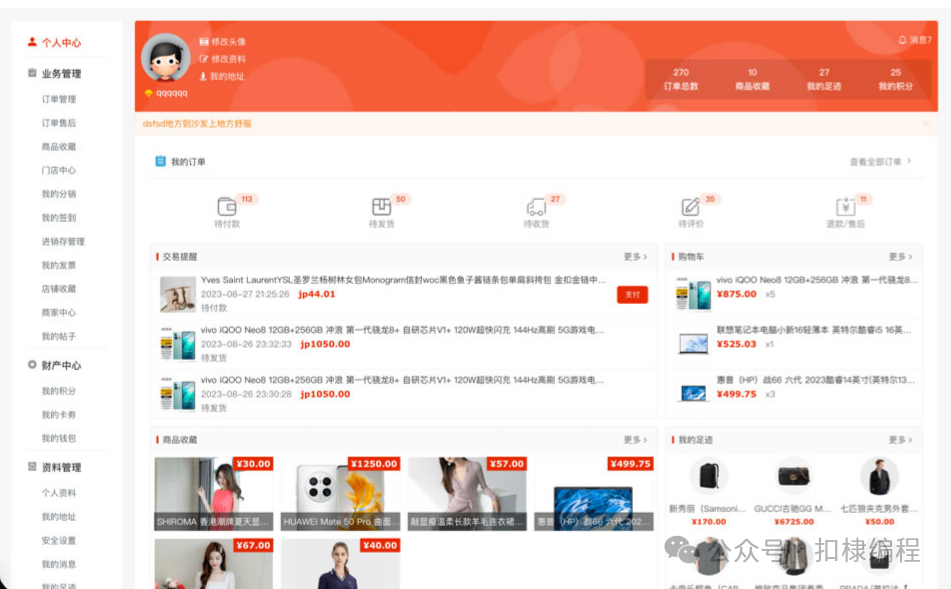Click the 我的地址 address icon in header
The height and width of the screenshot is (589, 951).
pos(202,75)
